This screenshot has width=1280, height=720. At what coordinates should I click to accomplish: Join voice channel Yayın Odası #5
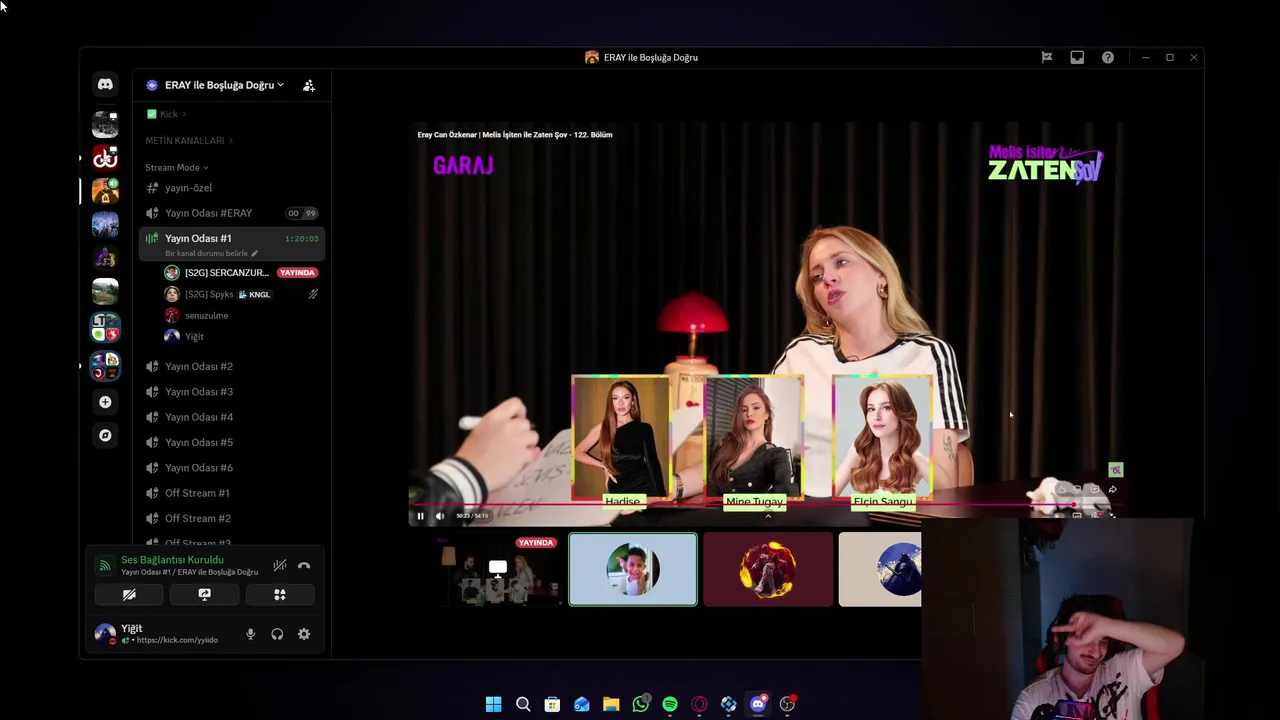point(232,442)
